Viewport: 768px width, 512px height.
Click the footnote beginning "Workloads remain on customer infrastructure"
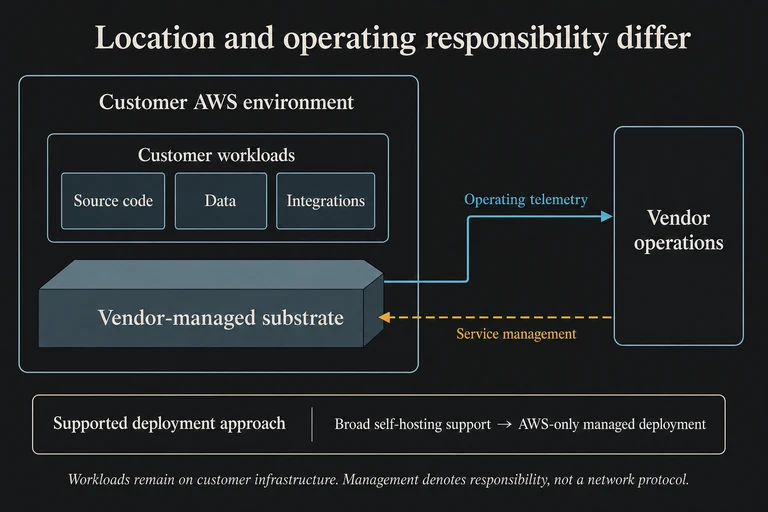click(379, 479)
